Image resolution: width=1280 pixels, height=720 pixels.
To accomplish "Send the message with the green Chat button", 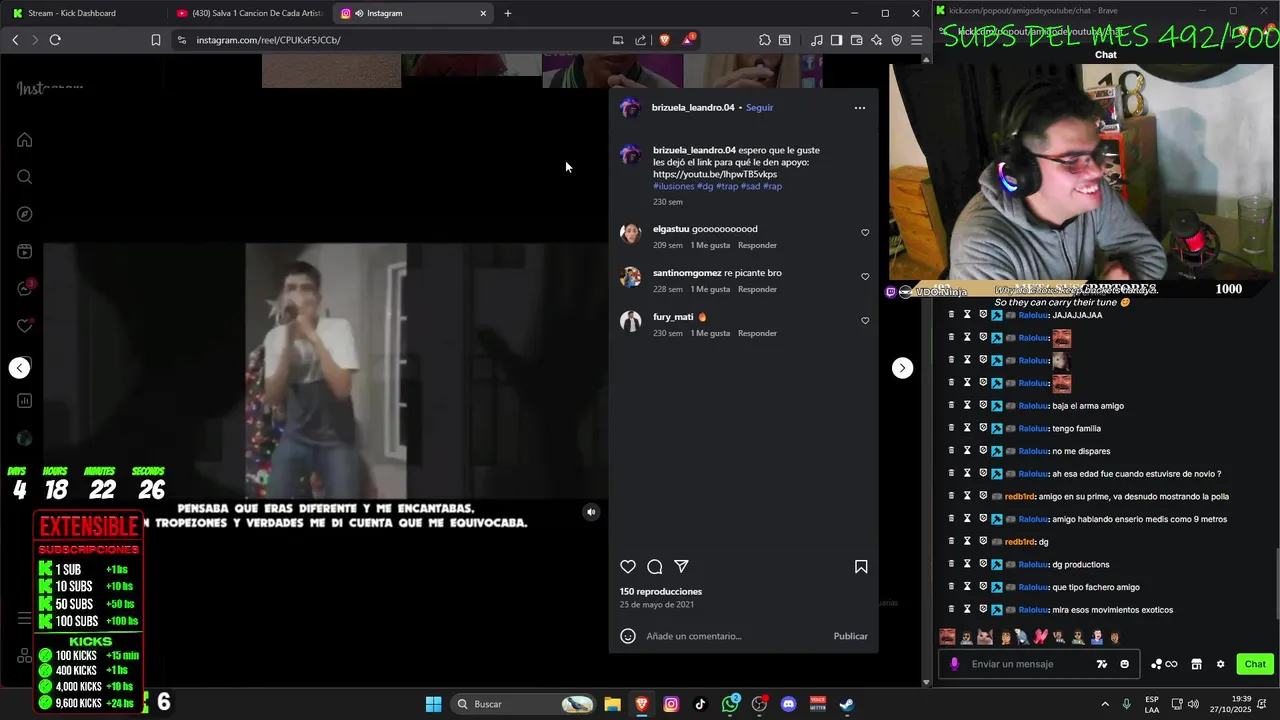I will 1255,664.
